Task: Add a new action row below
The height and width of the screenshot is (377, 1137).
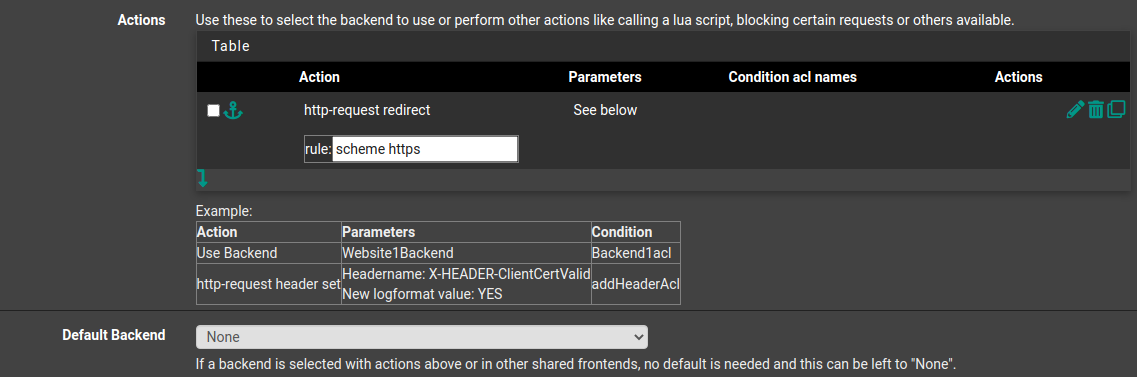Action: 203,178
